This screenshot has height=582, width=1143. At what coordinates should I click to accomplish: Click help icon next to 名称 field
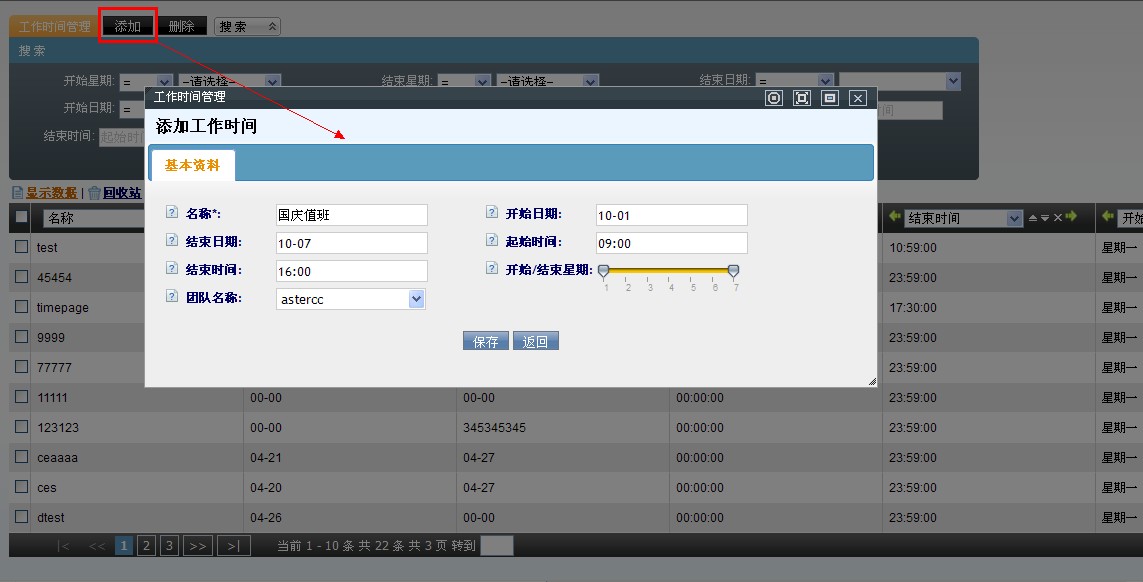point(171,213)
